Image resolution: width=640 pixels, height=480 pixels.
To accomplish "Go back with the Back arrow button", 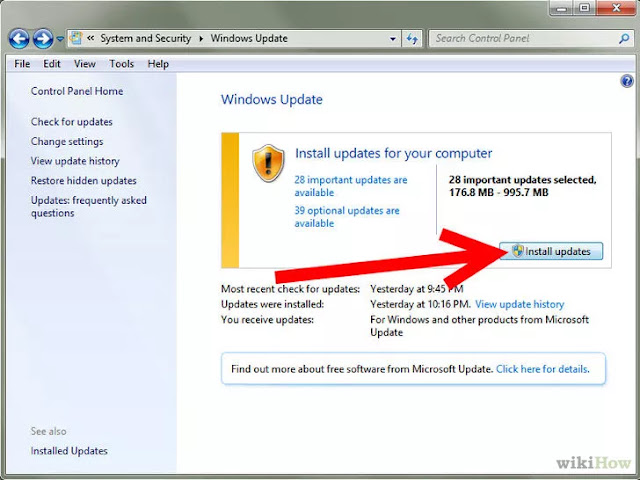I will 19,39.
